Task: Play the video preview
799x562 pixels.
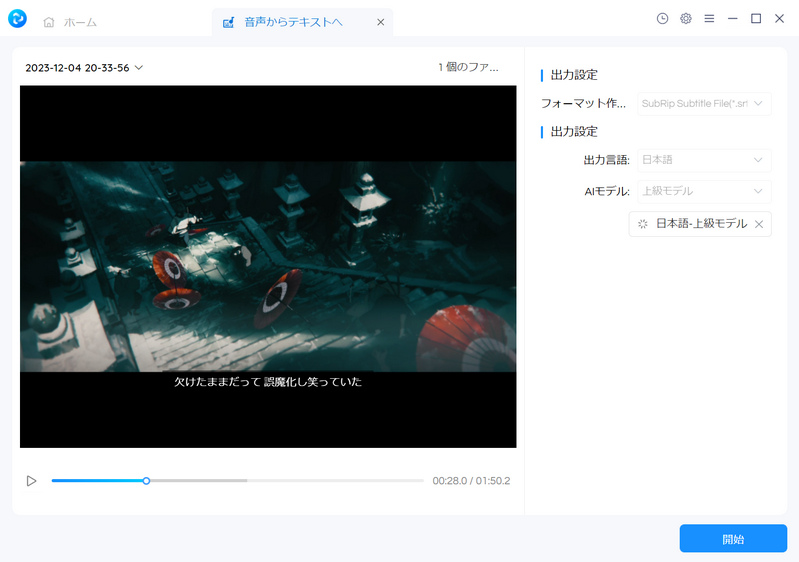Action: click(31, 481)
